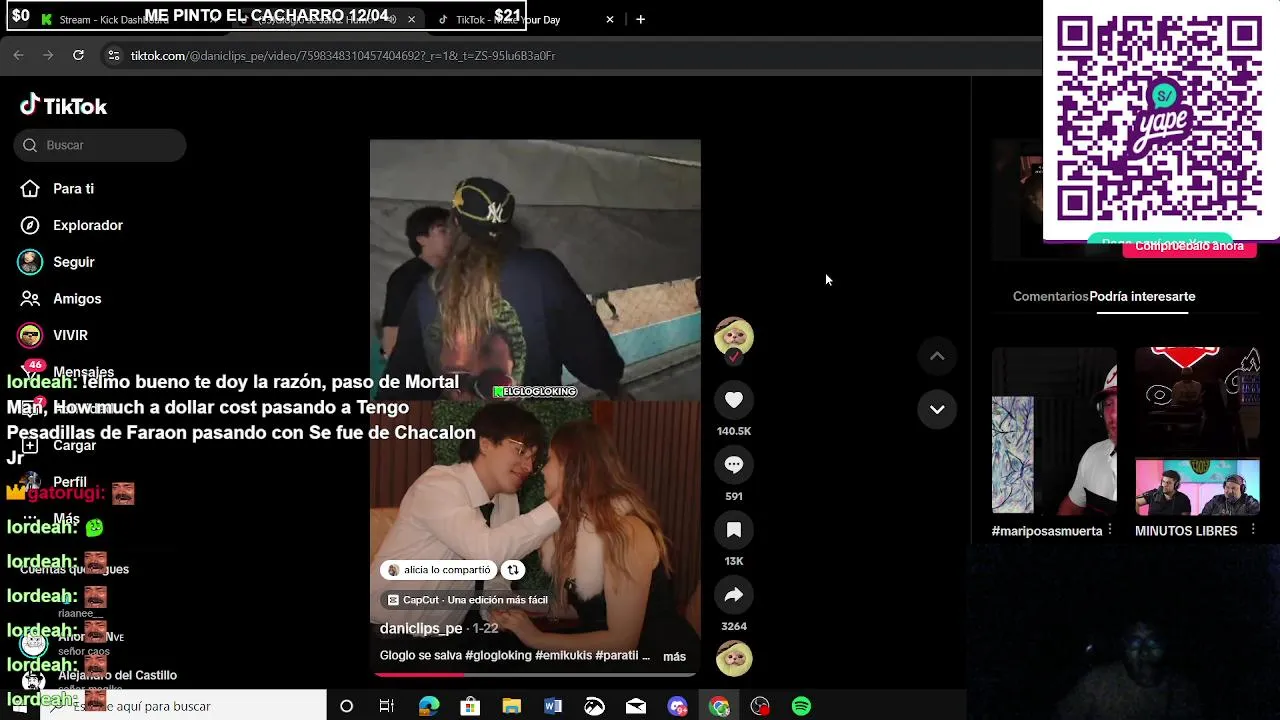
Task: Open File Explorer from the taskbar
Action: click(x=511, y=707)
